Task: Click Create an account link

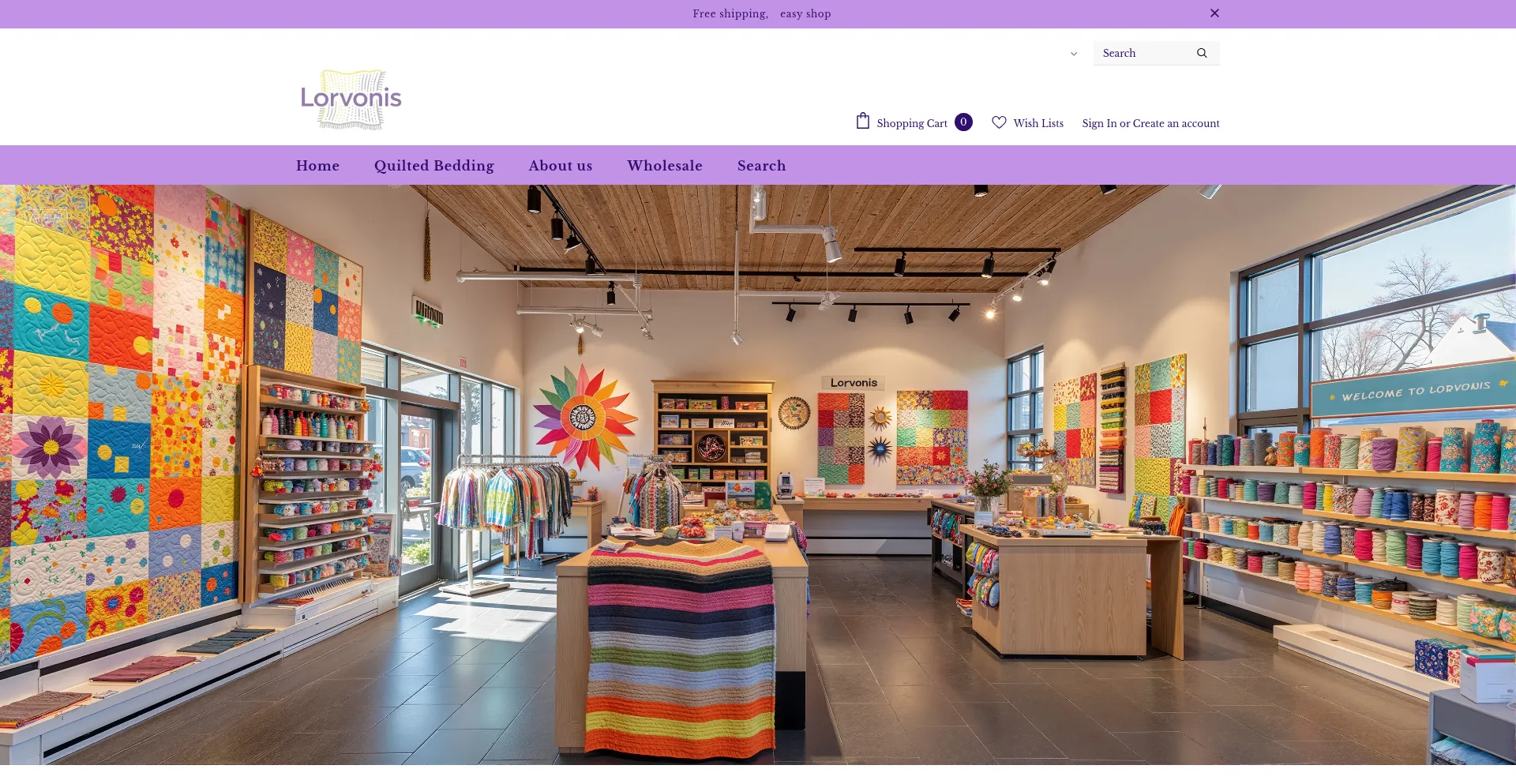Action: 1176,123
